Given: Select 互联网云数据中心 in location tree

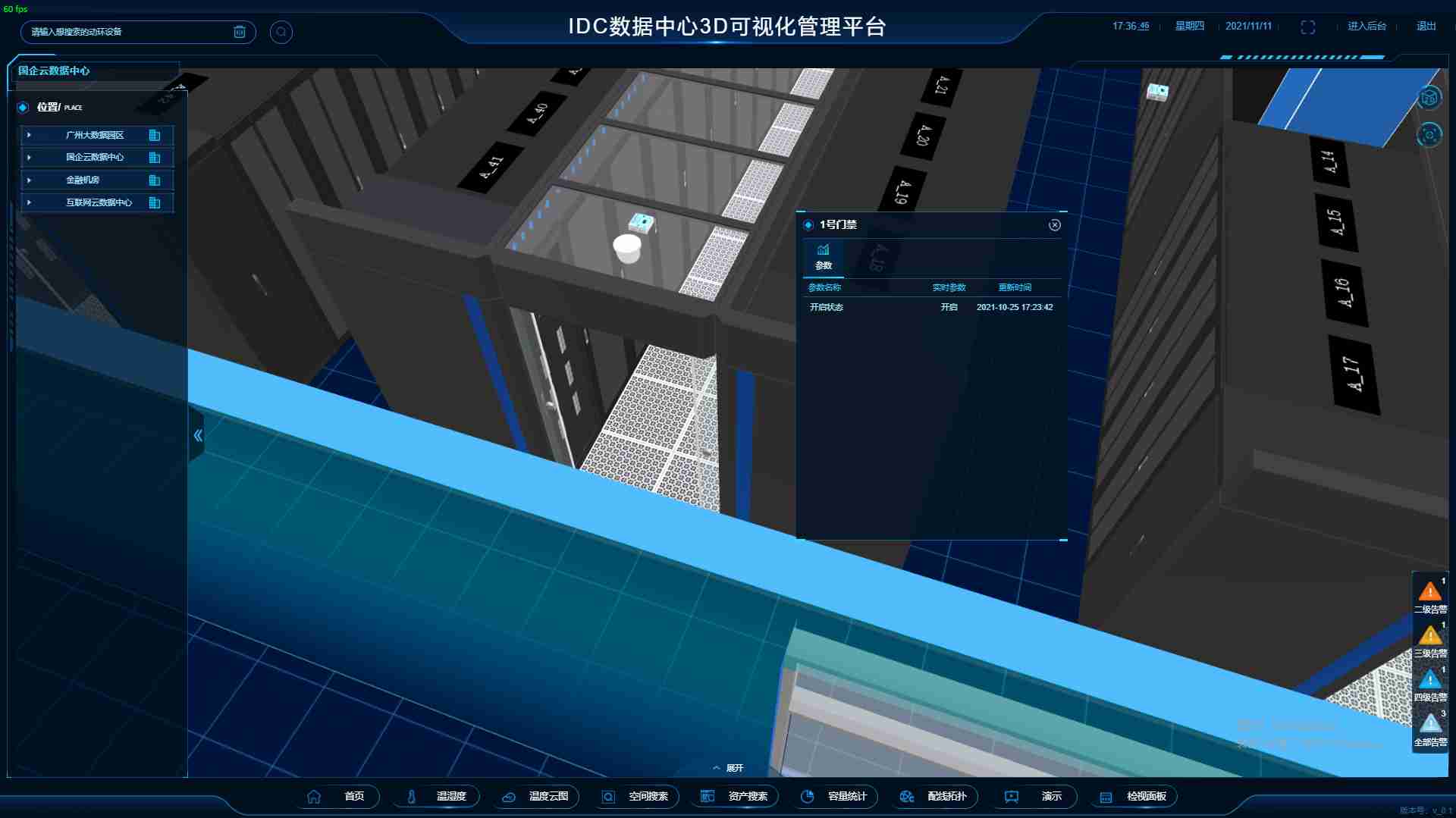Looking at the screenshot, I should click(x=99, y=202).
